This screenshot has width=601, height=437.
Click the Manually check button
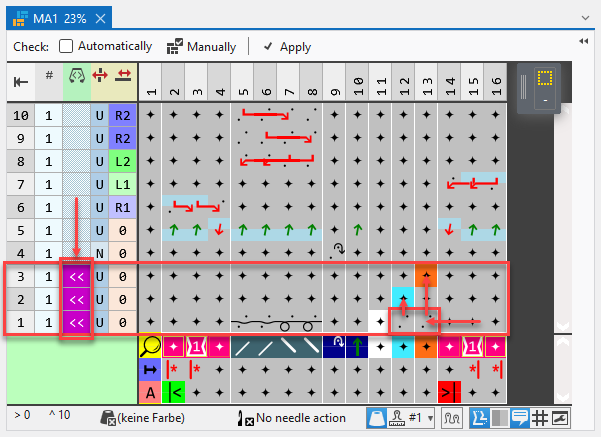pyautogui.click(x=200, y=46)
